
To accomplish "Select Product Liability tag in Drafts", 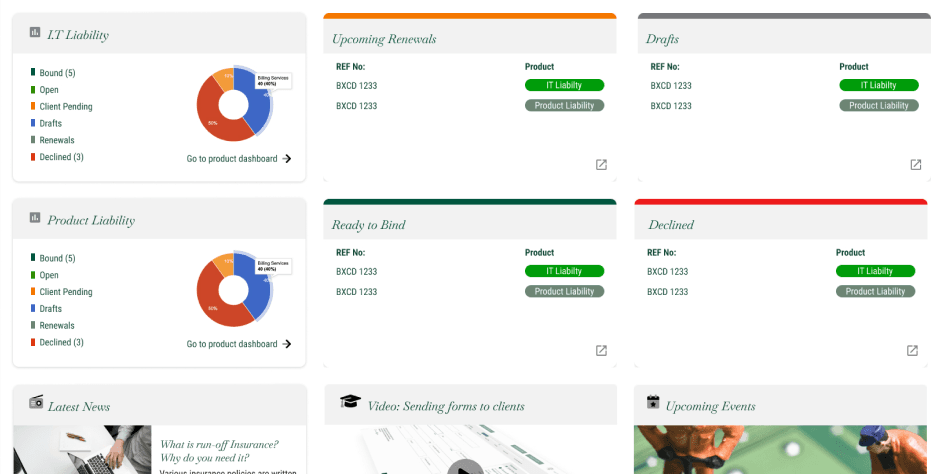I will click(x=879, y=106).
